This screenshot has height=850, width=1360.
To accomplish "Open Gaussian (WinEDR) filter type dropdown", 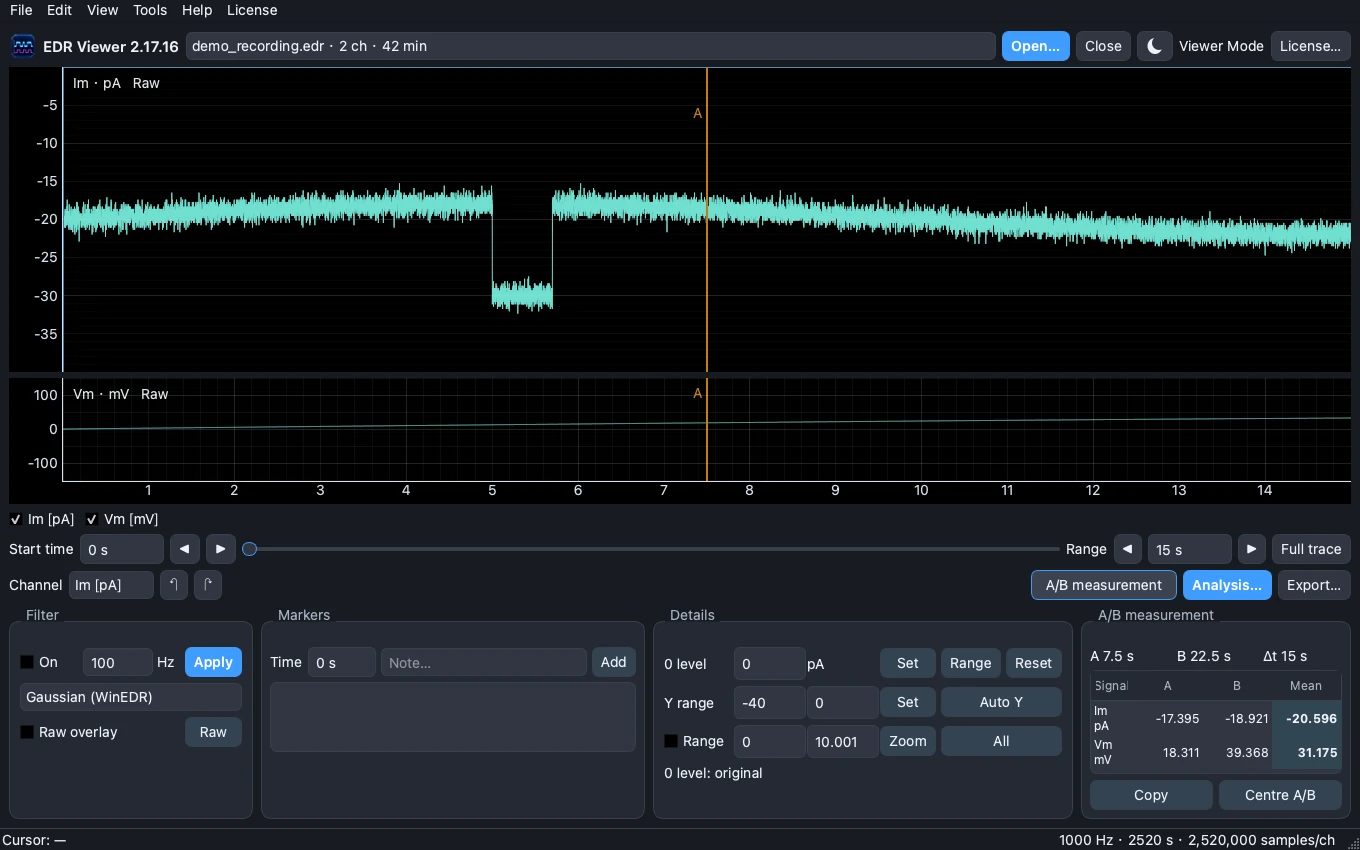I will [131, 697].
